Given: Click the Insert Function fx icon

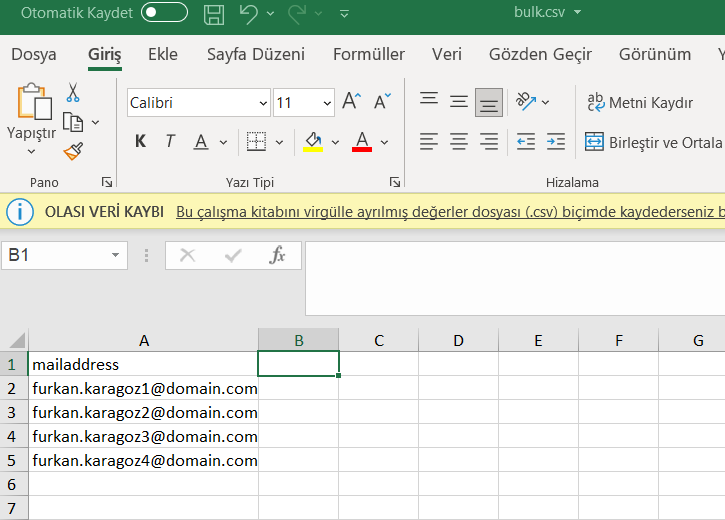Looking at the screenshot, I should (x=278, y=256).
